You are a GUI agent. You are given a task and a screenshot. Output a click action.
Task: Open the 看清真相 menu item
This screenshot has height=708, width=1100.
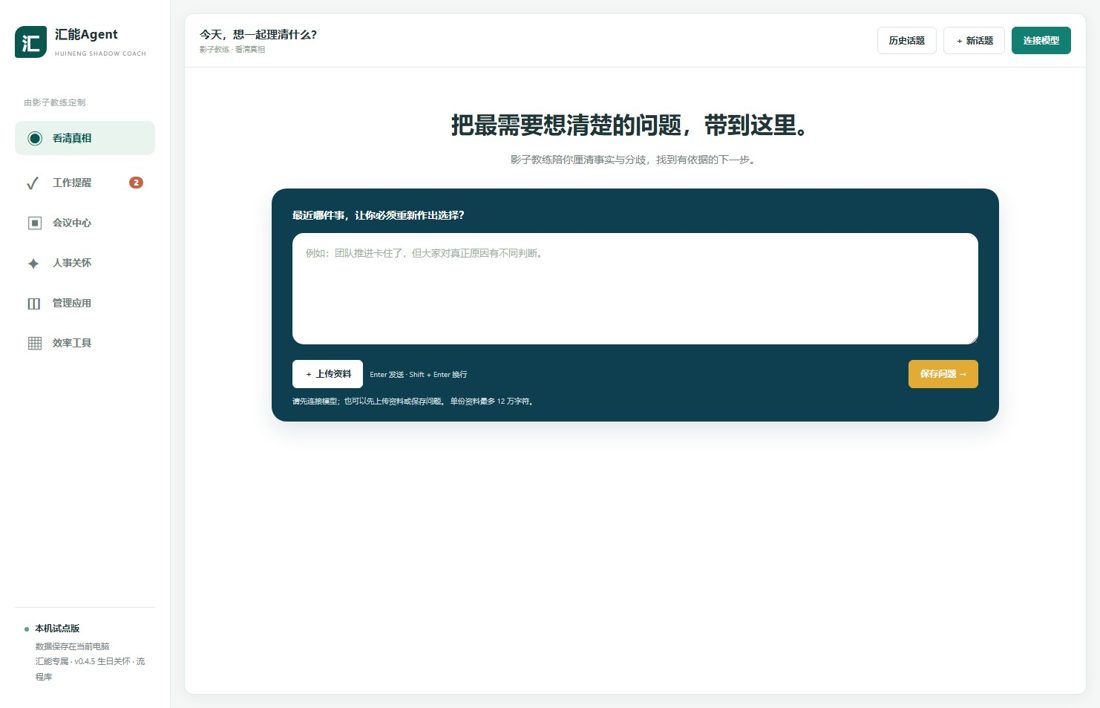click(x=85, y=138)
